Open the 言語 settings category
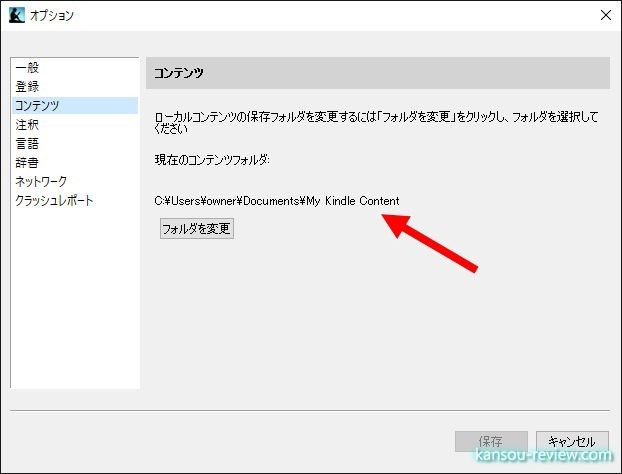Screen dimensions: 622x474 coord(75,144)
